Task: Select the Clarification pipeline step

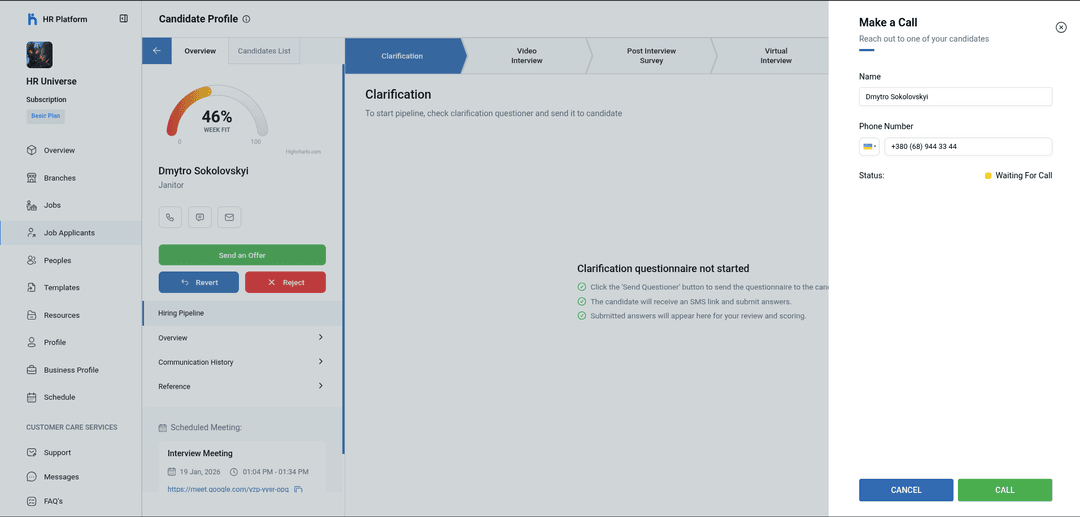Action: [x=403, y=56]
